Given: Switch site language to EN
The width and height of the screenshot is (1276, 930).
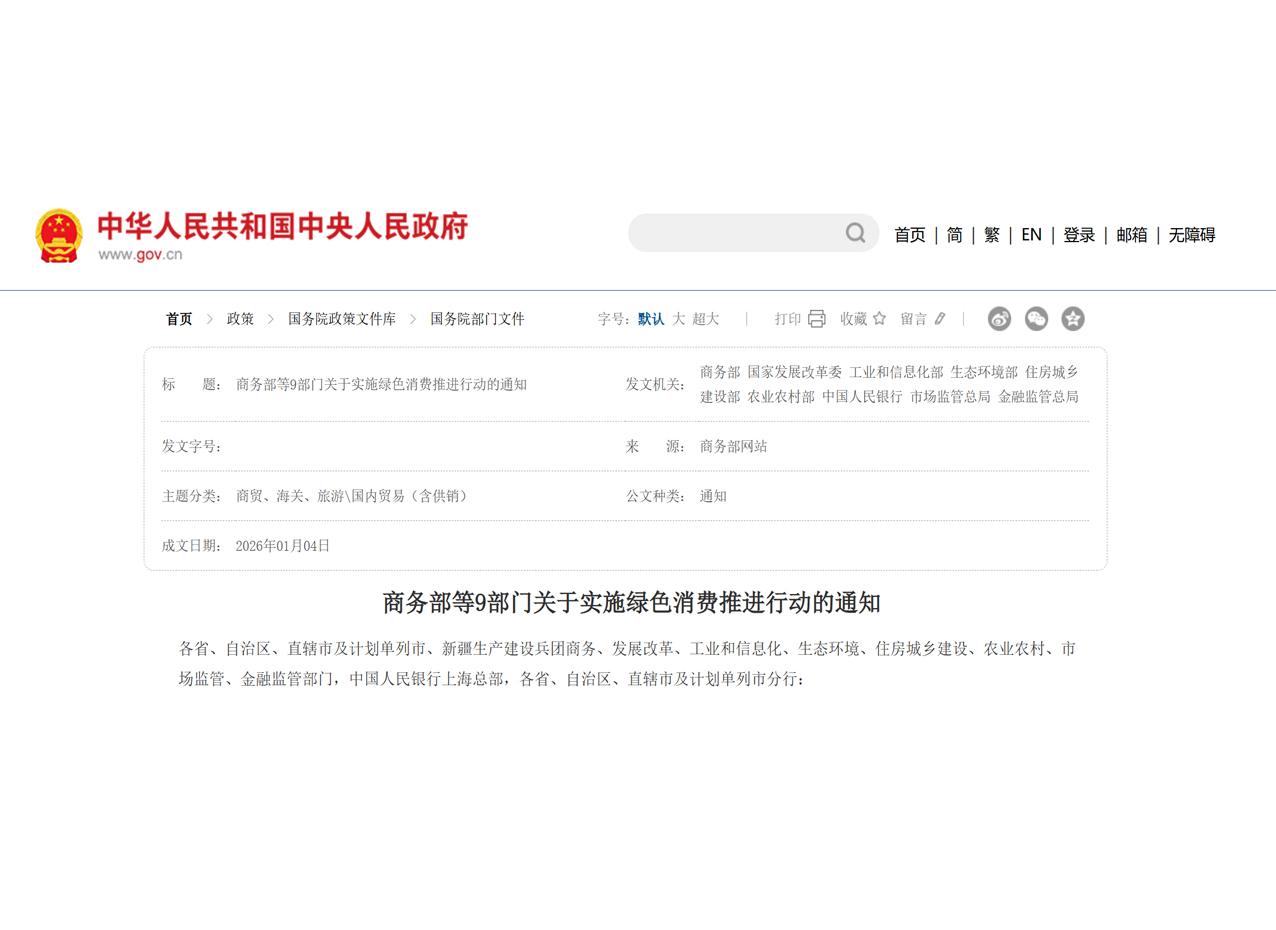Looking at the screenshot, I should coord(1031,235).
